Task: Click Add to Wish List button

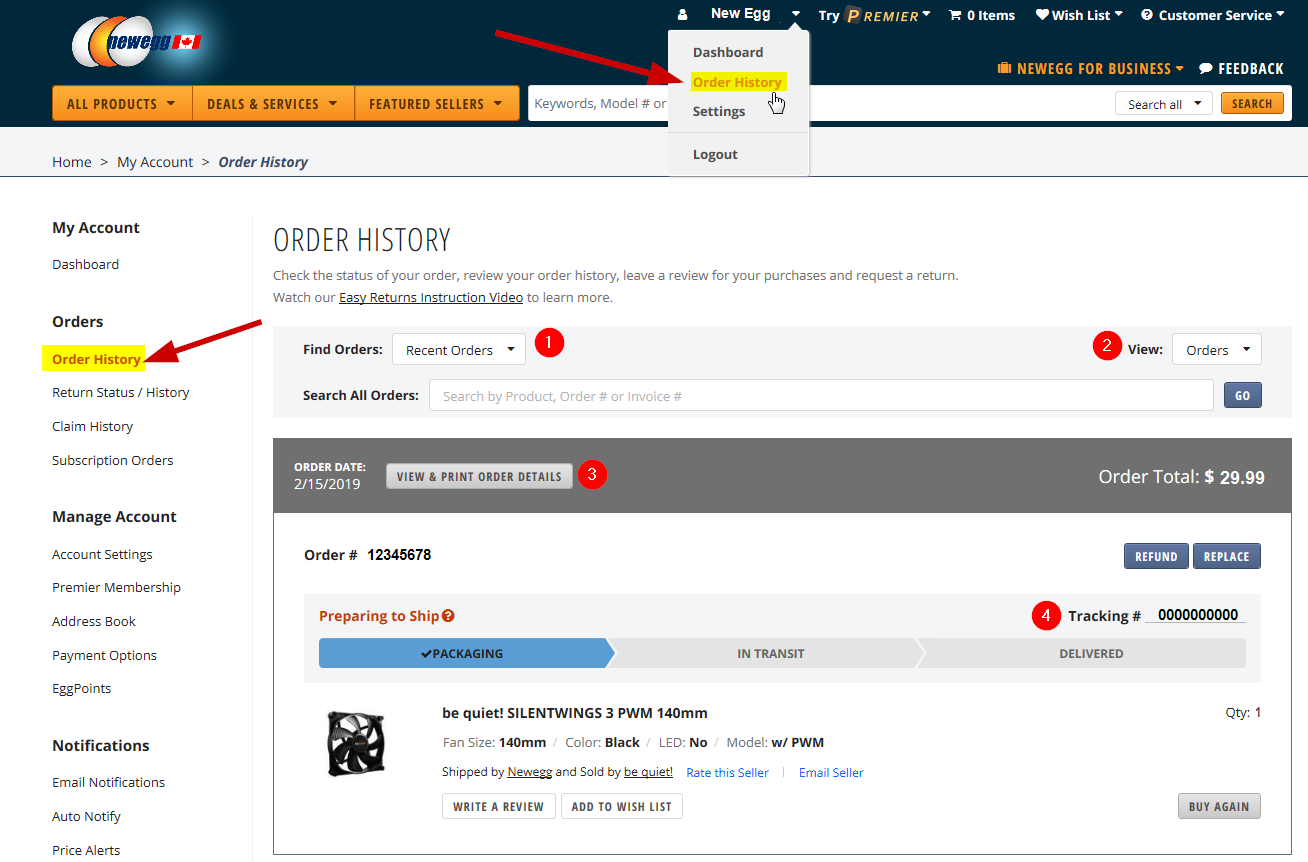Action: [621, 806]
